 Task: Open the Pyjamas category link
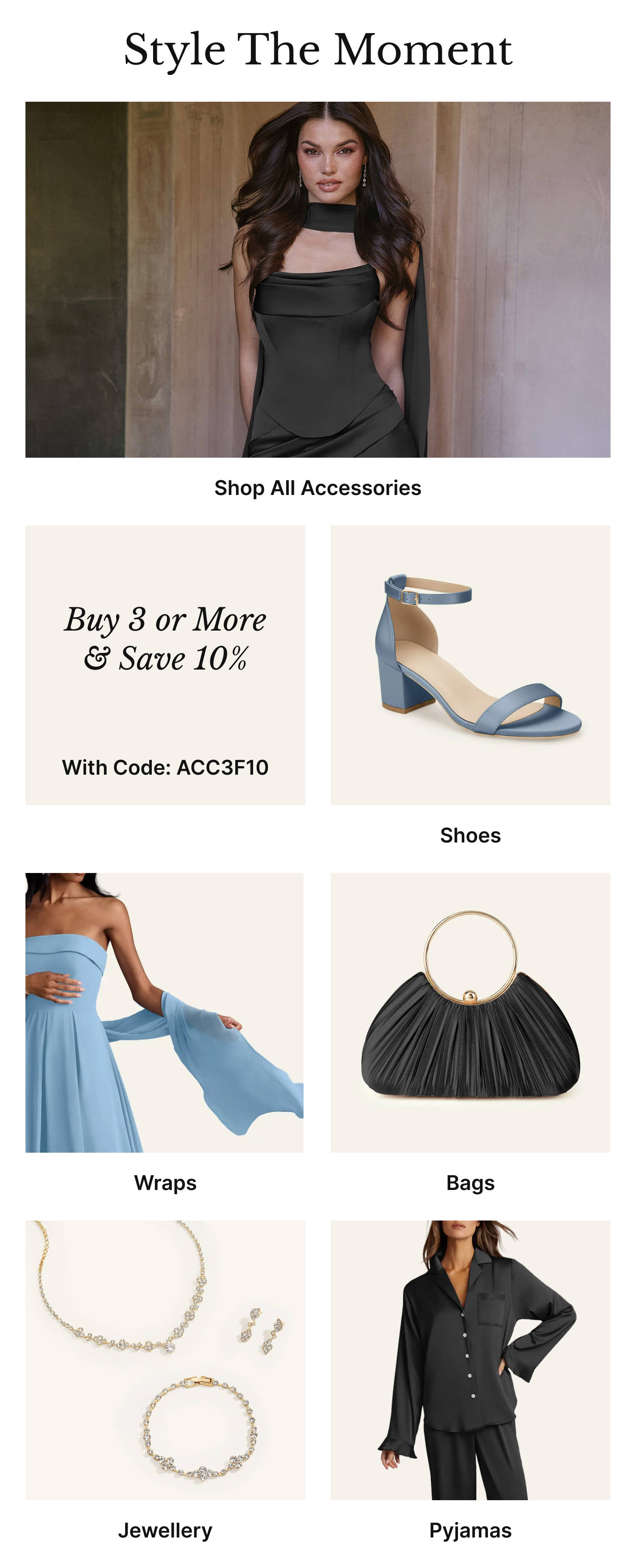[x=470, y=1530]
